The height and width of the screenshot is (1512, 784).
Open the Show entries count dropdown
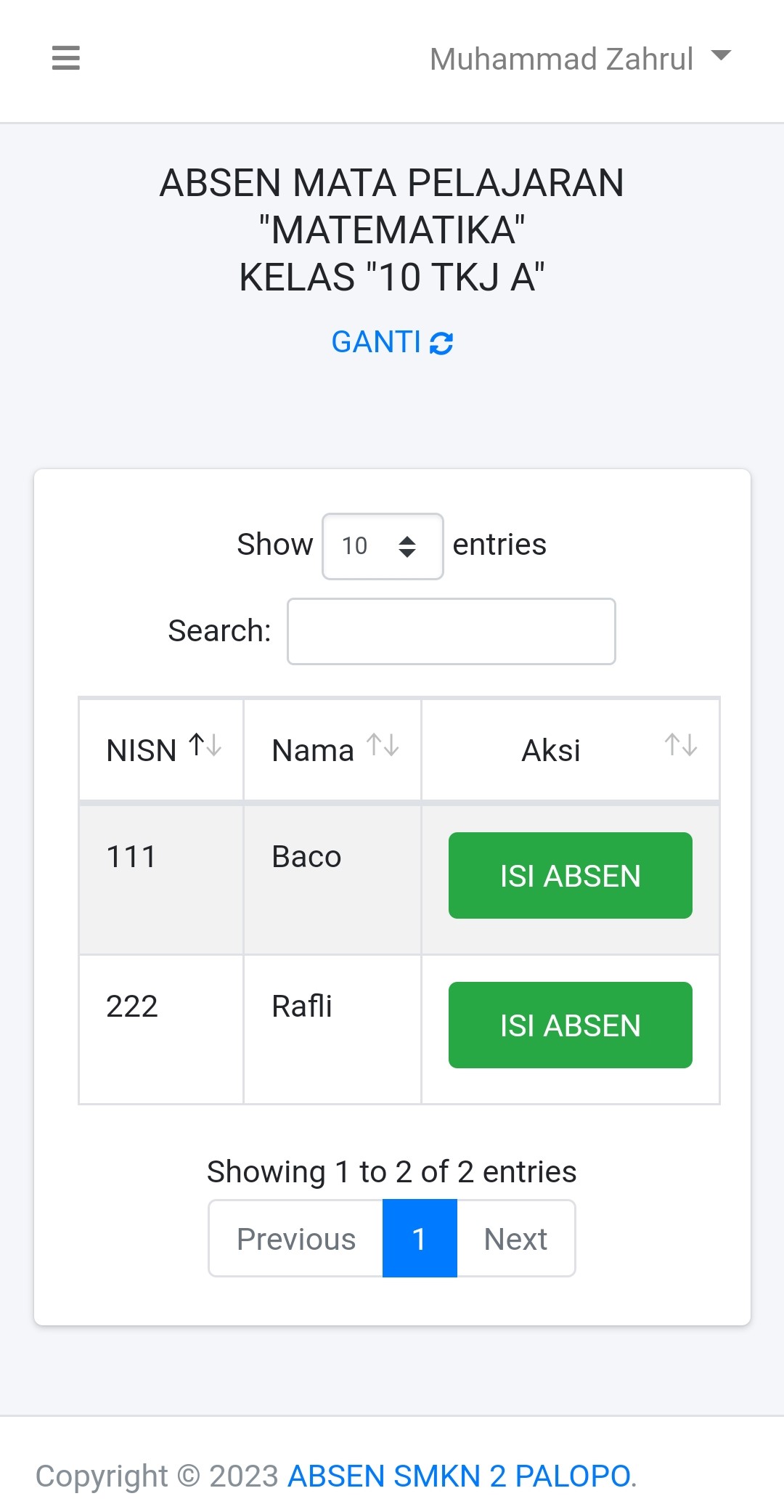(383, 546)
